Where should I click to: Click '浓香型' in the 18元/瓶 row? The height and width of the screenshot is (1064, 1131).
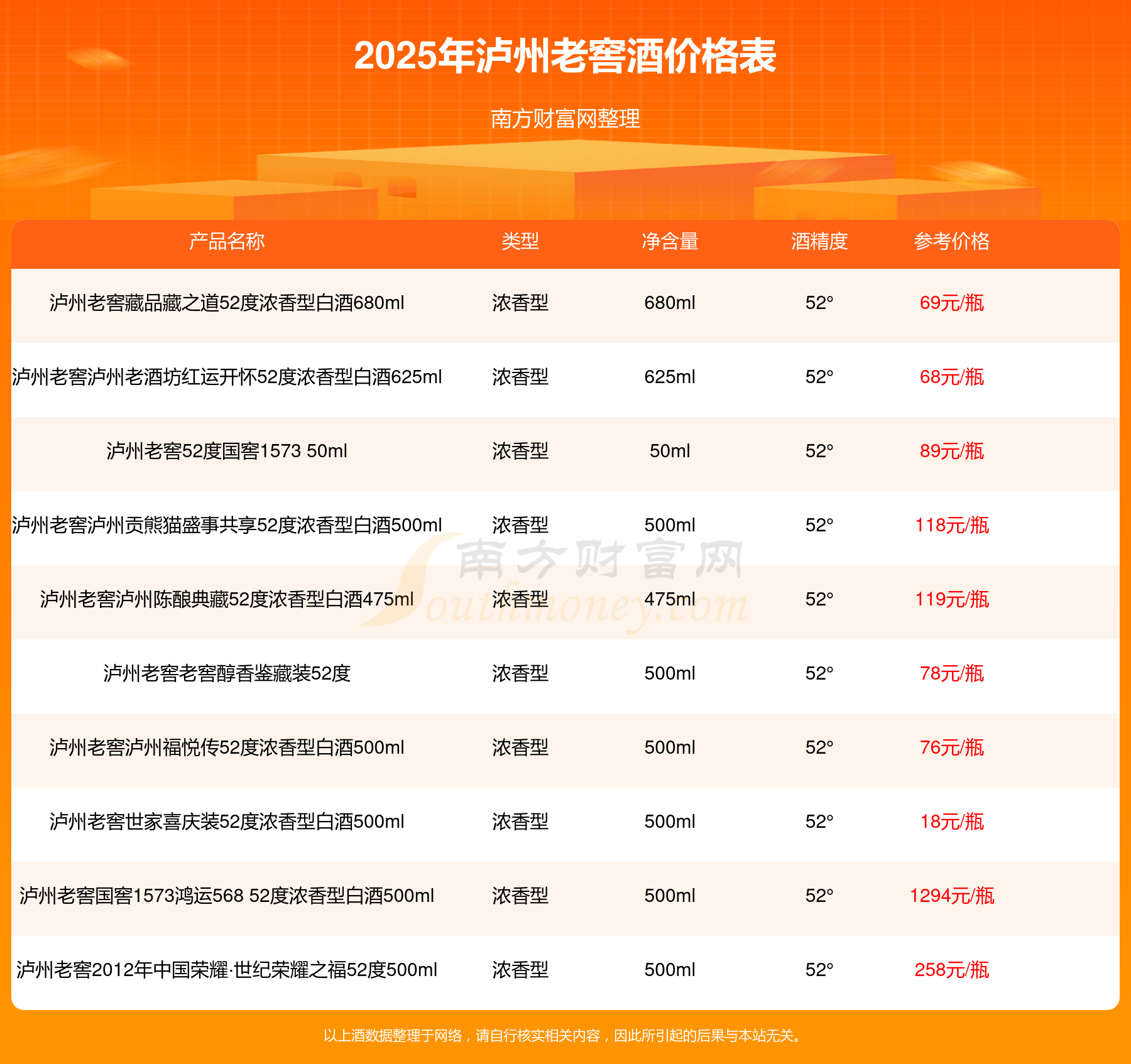pos(520,822)
